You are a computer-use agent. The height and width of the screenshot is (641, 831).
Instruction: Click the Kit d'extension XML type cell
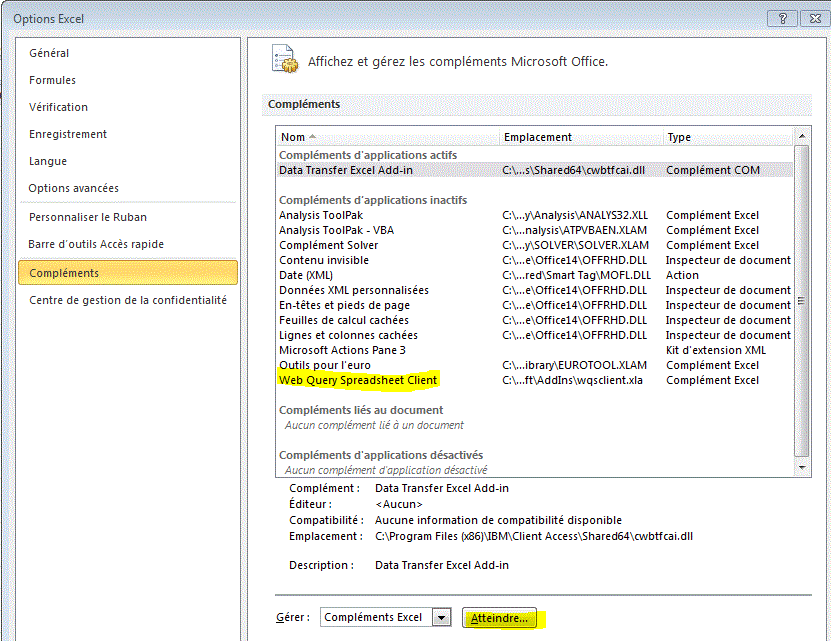pos(715,350)
